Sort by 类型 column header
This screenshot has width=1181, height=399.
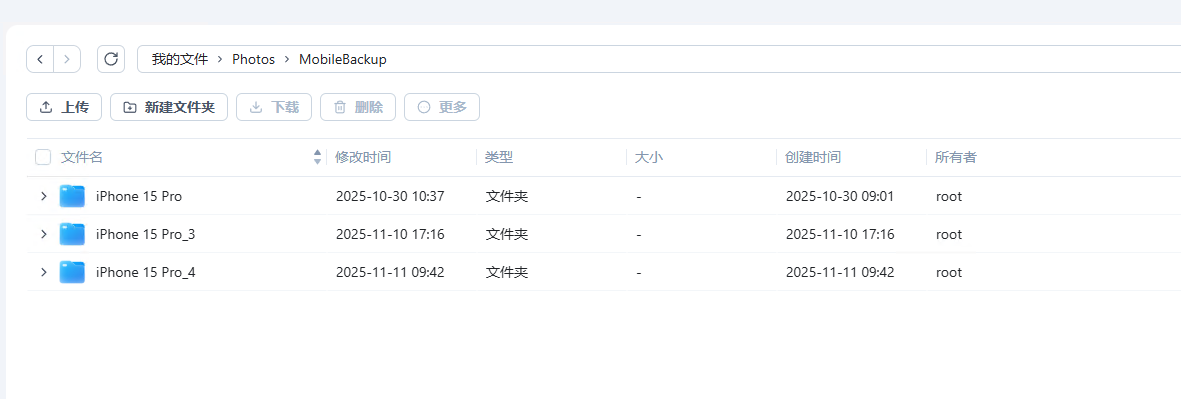499,157
